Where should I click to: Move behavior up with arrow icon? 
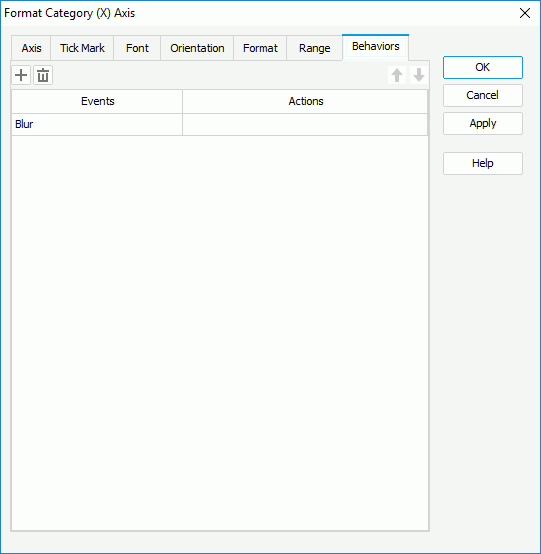[397, 75]
